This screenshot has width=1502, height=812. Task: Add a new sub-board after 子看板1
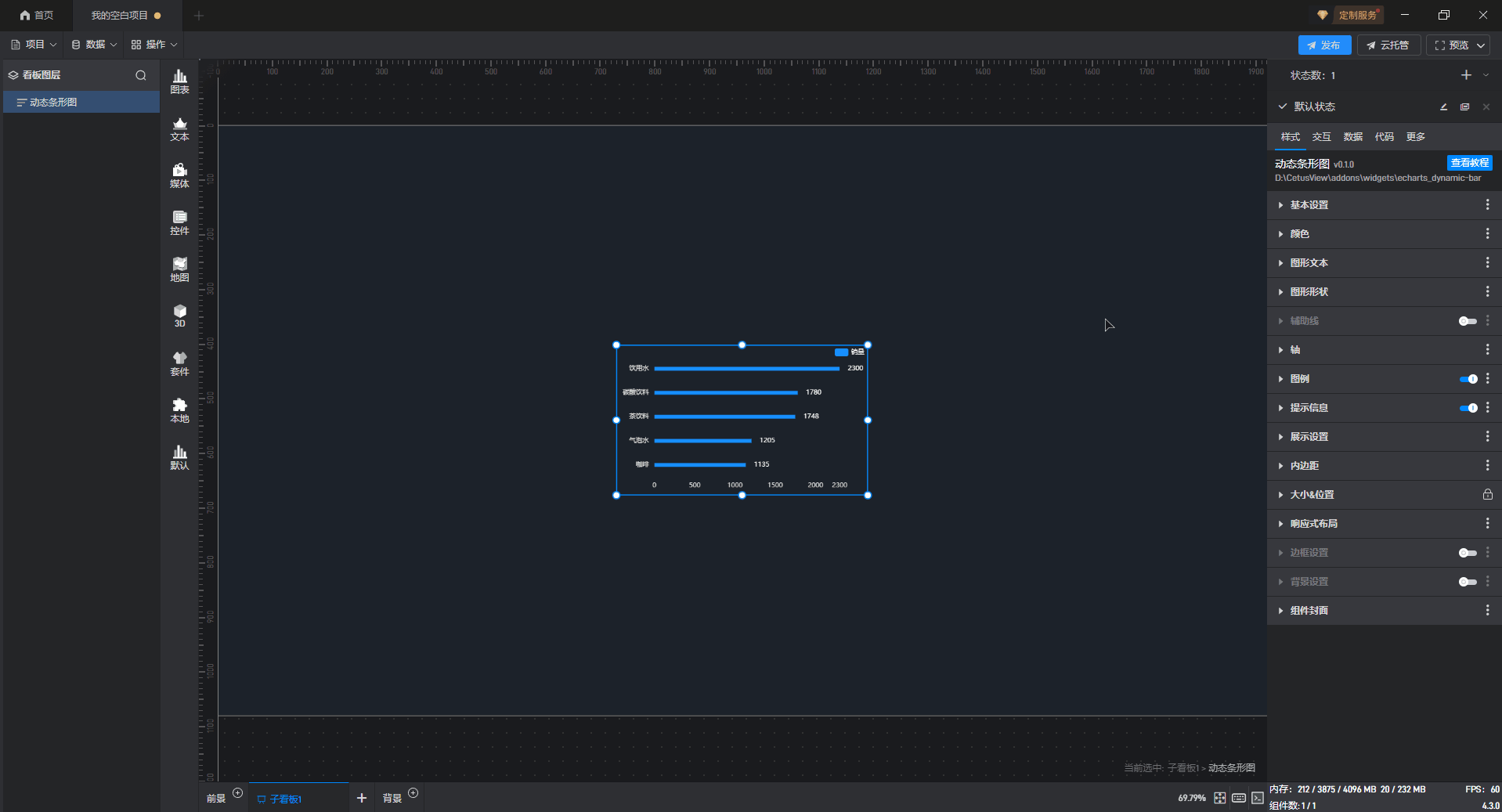point(362,798)
